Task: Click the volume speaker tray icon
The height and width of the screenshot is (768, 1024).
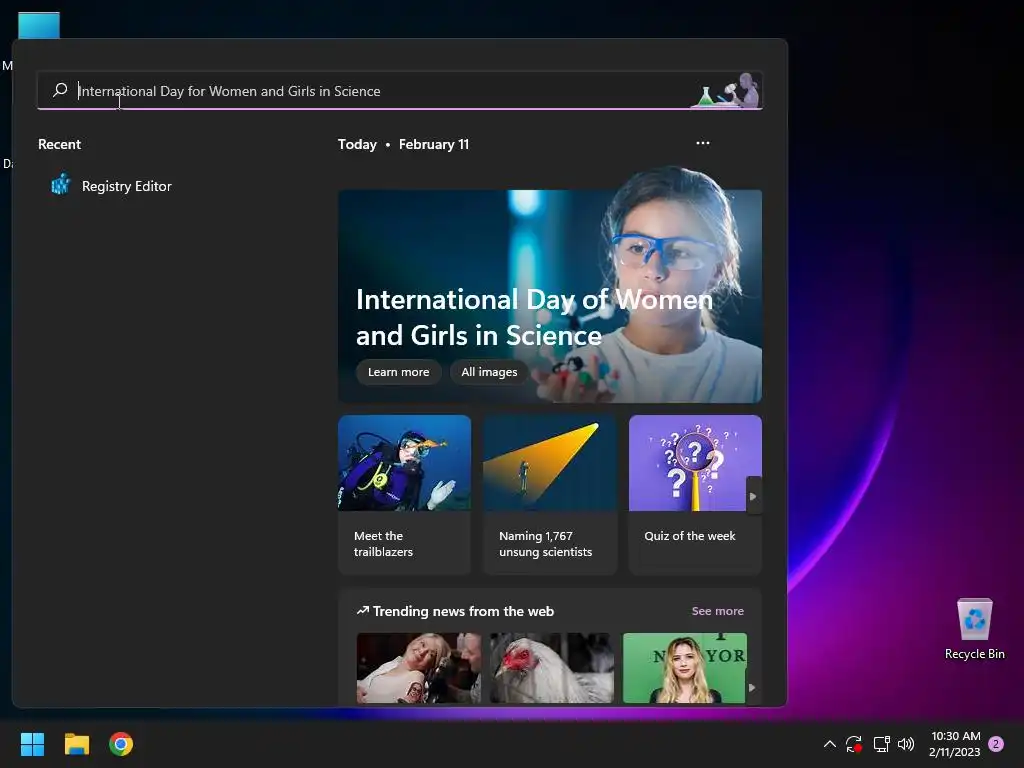Action: (x=906, y=744)
